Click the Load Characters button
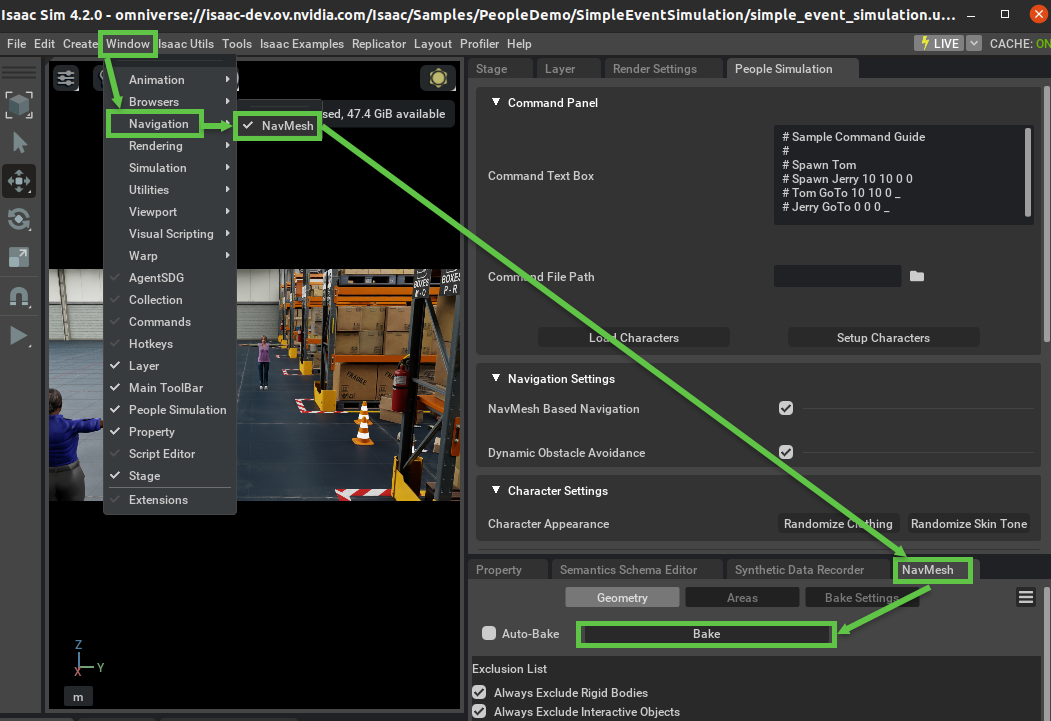Image resolution: width=1051 pixels, height=721 pixels. tap(634, 338)
